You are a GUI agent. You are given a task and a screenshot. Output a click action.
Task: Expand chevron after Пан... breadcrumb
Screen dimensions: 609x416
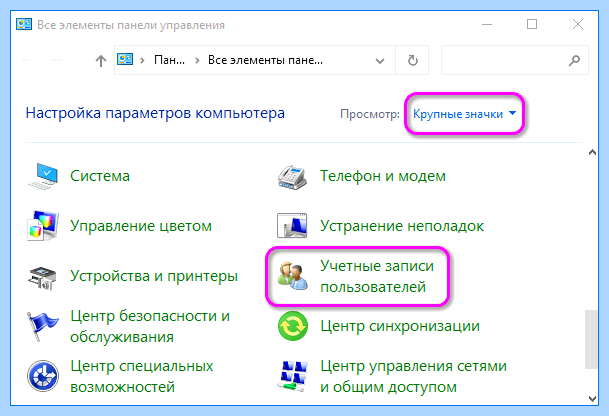(197, 60)
